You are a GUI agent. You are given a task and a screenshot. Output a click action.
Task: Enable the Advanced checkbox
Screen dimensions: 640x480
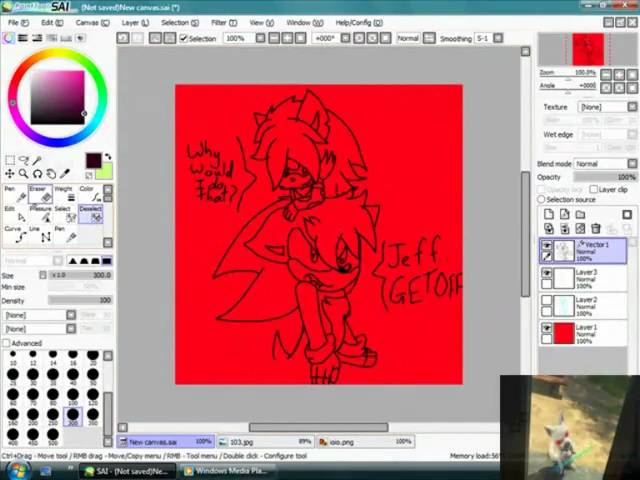(x=6, y=343)
